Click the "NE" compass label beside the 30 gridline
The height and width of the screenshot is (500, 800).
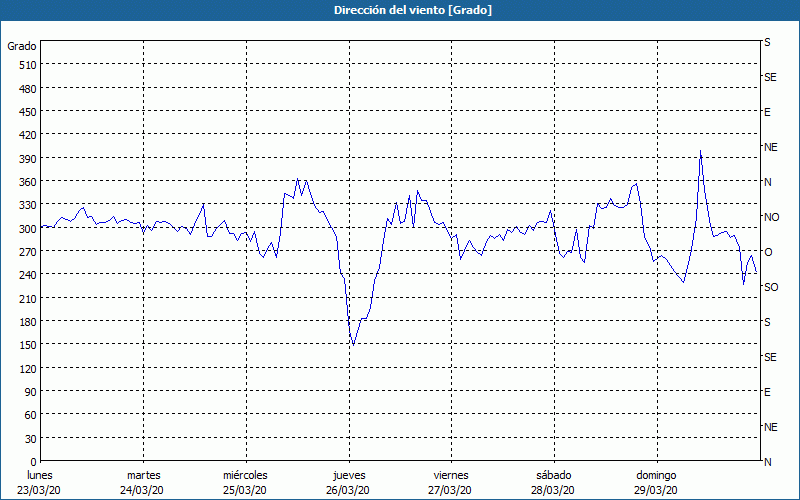coord(771,427)
